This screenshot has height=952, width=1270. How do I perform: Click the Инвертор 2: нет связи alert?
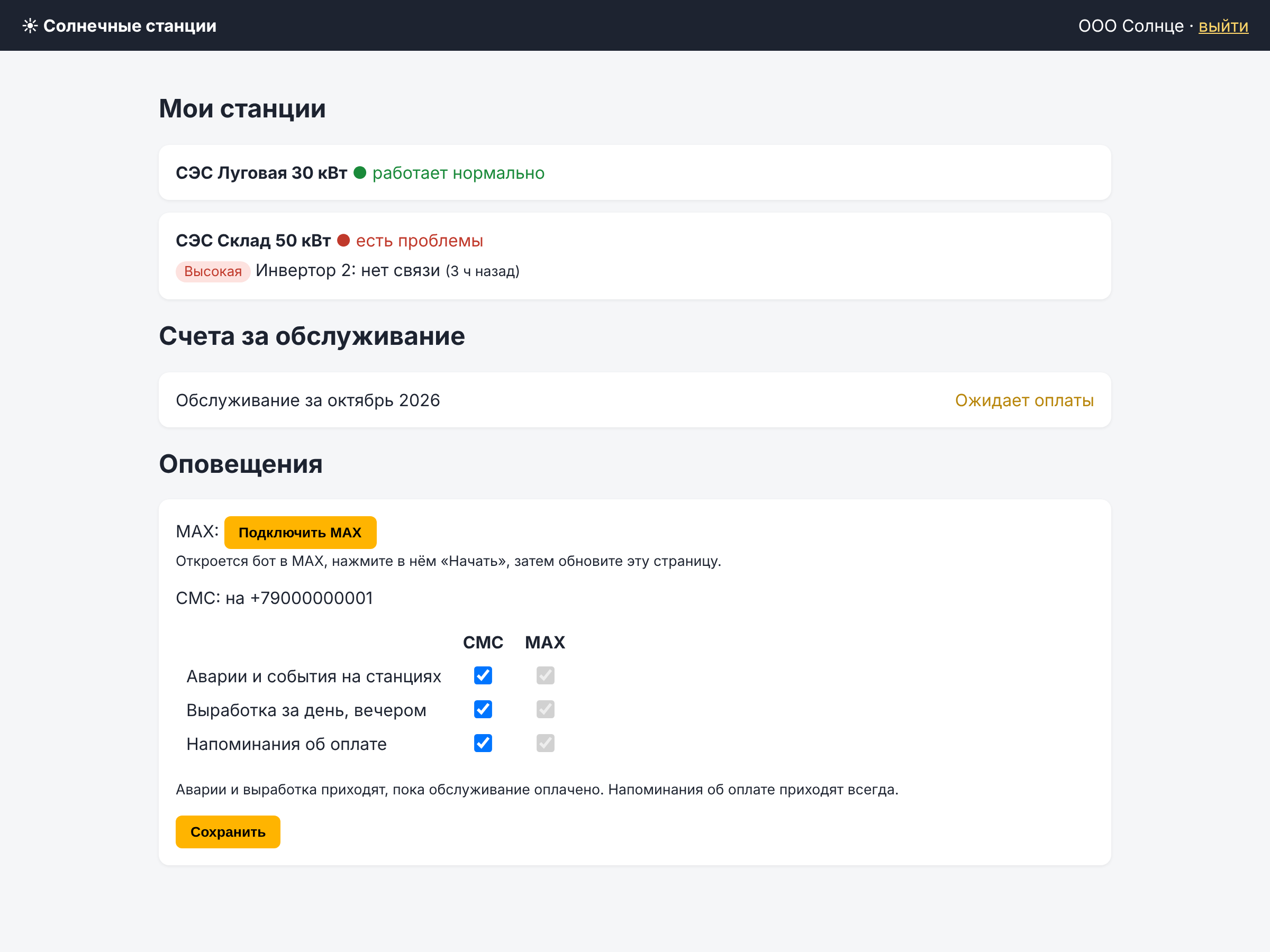348,270
